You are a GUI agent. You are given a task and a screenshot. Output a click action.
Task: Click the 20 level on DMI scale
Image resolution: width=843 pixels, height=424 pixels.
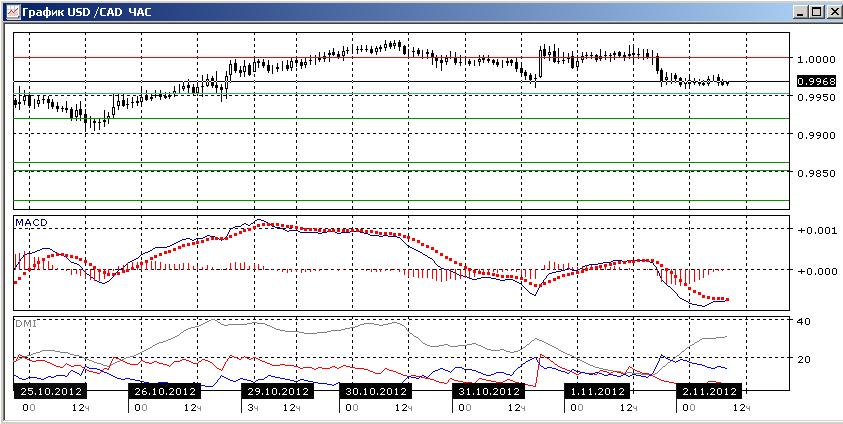point(804,360)
